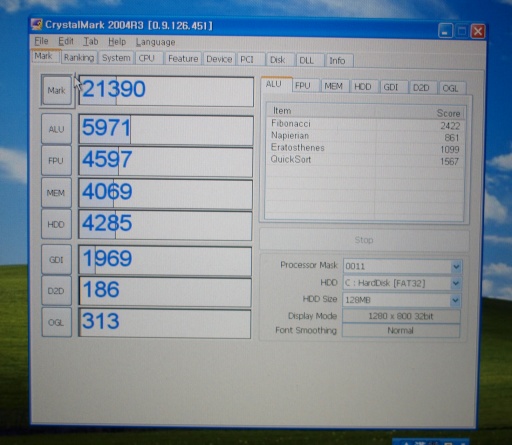512x445 pixels.
Task: Open the Tab menu
Action: click(x=91, y=41)
